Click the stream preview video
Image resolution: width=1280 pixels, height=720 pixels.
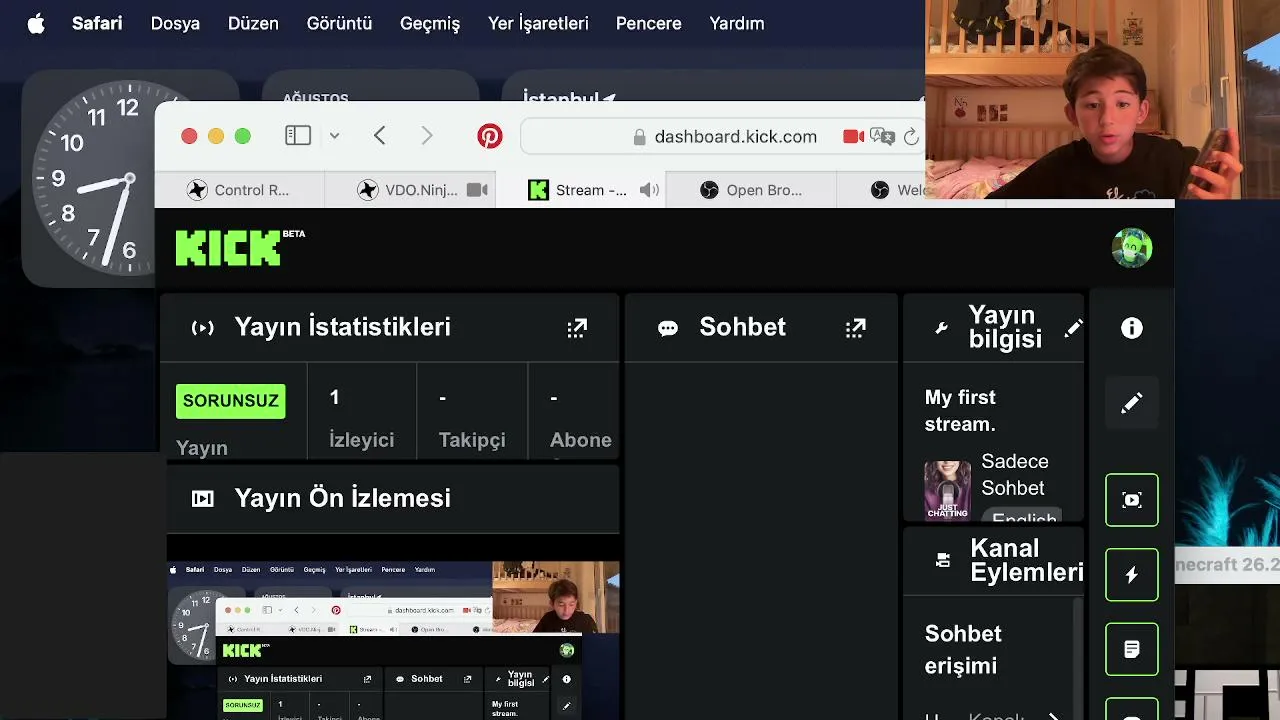(393, 640)
